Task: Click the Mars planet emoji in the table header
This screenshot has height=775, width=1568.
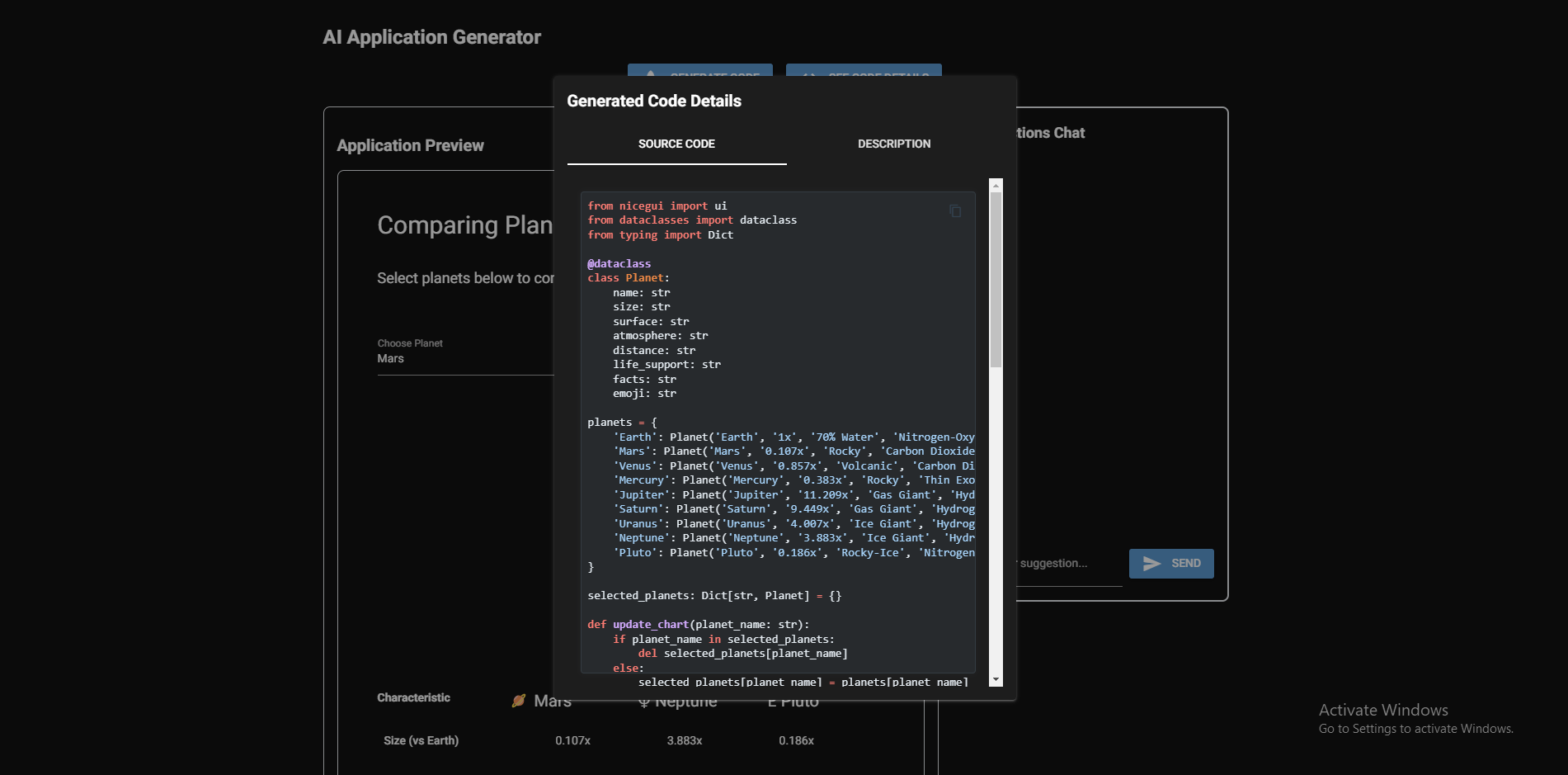Action: tap(519, 701)
